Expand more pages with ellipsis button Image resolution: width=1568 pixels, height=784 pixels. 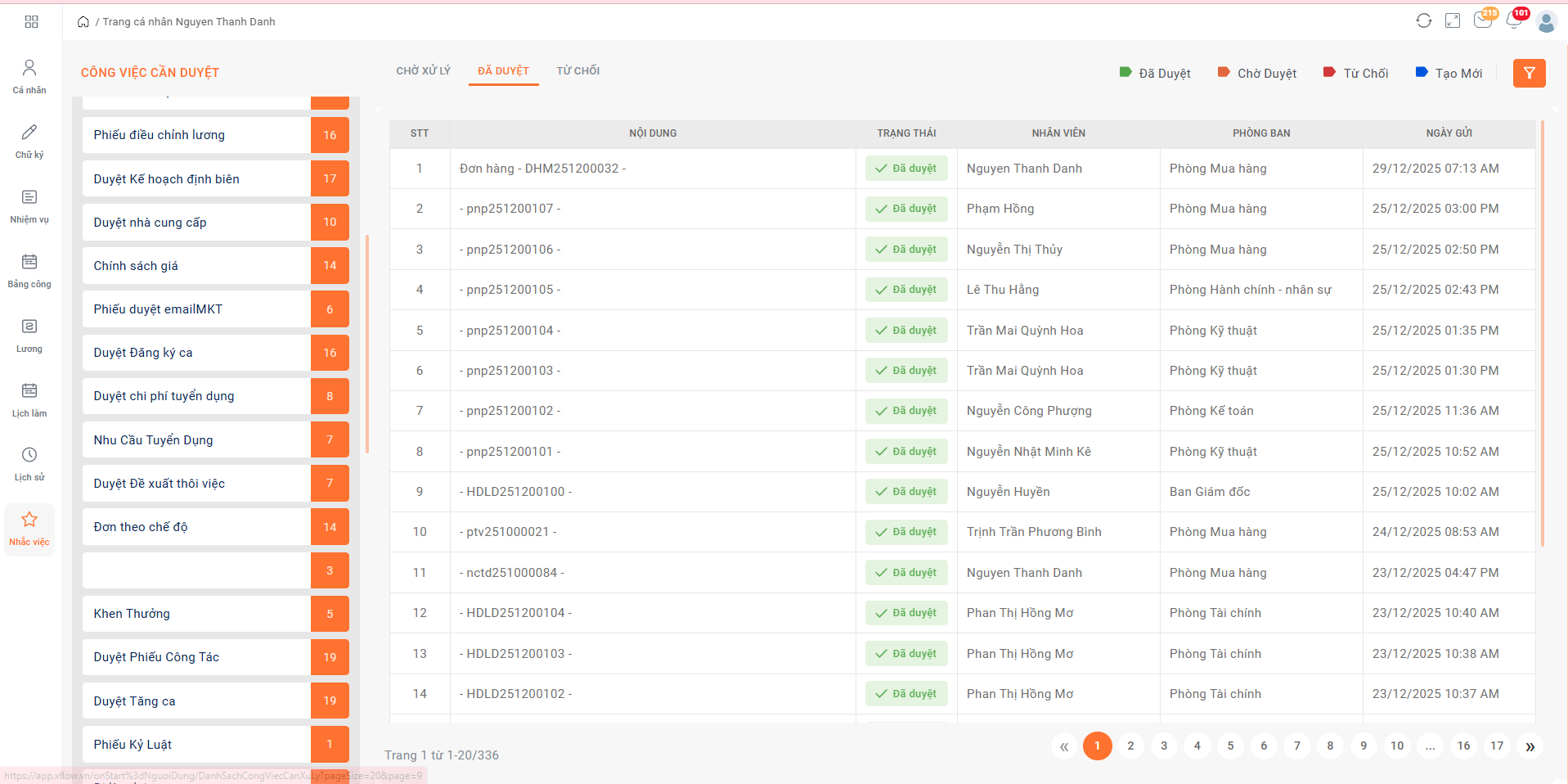coord(1430,746)
